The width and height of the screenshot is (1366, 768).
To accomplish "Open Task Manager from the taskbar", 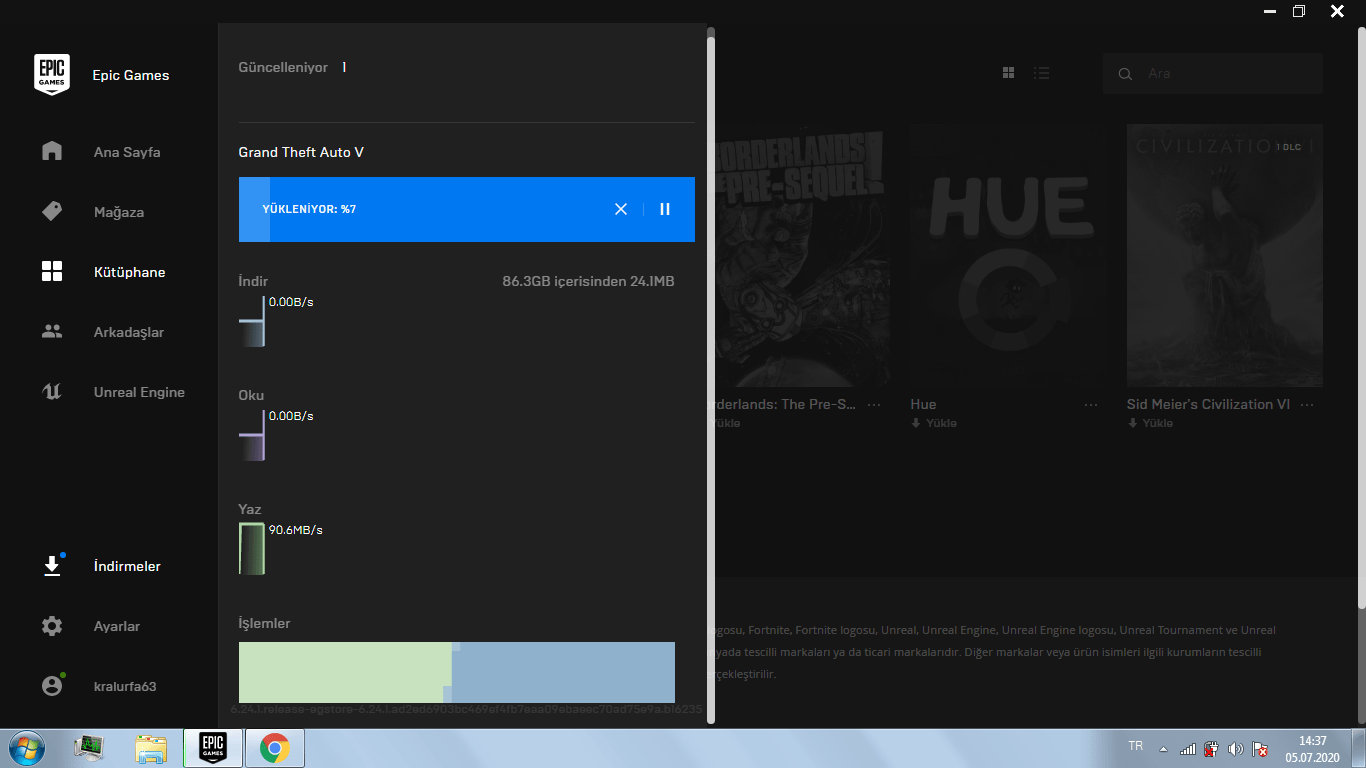I will pos(91,748).
